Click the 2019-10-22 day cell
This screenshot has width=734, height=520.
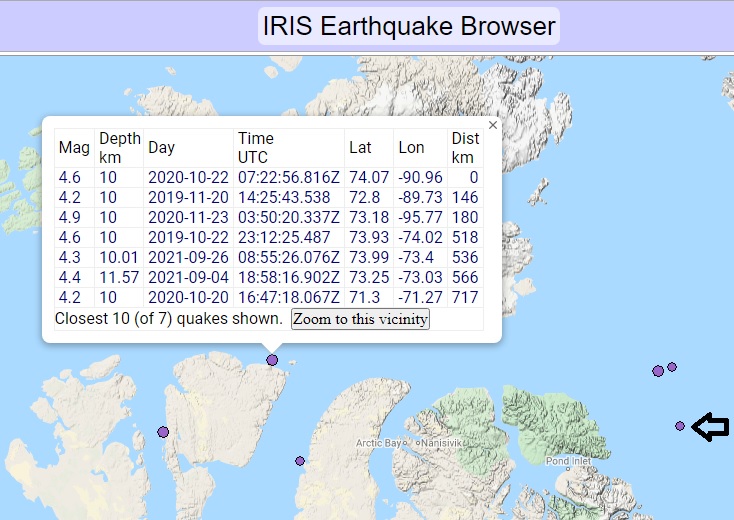coord(188,237)
